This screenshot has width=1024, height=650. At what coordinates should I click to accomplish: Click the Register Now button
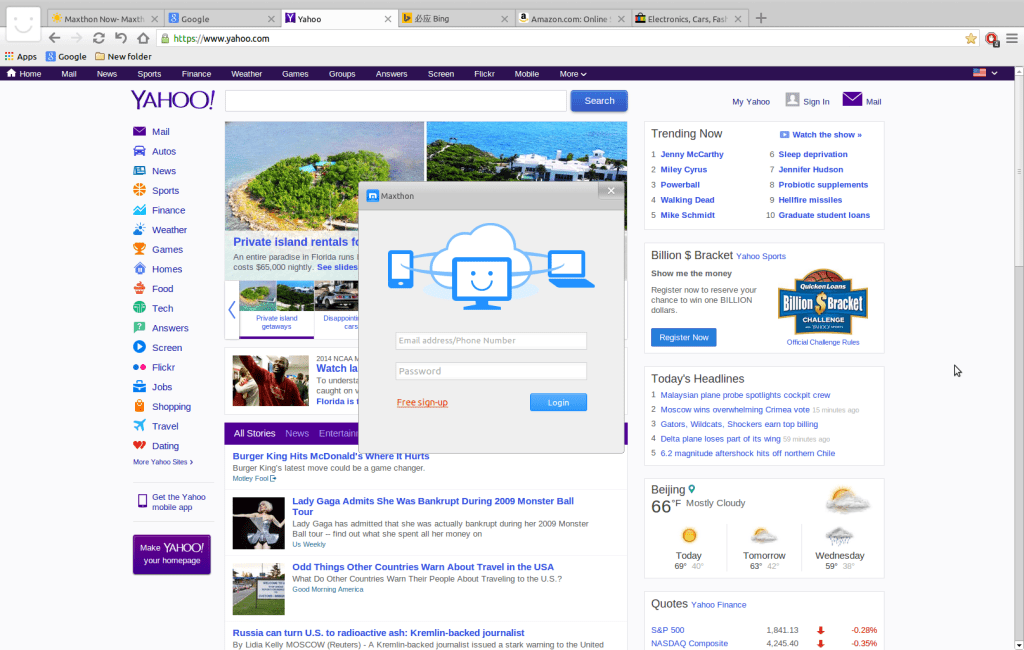[x=683, y=337]
